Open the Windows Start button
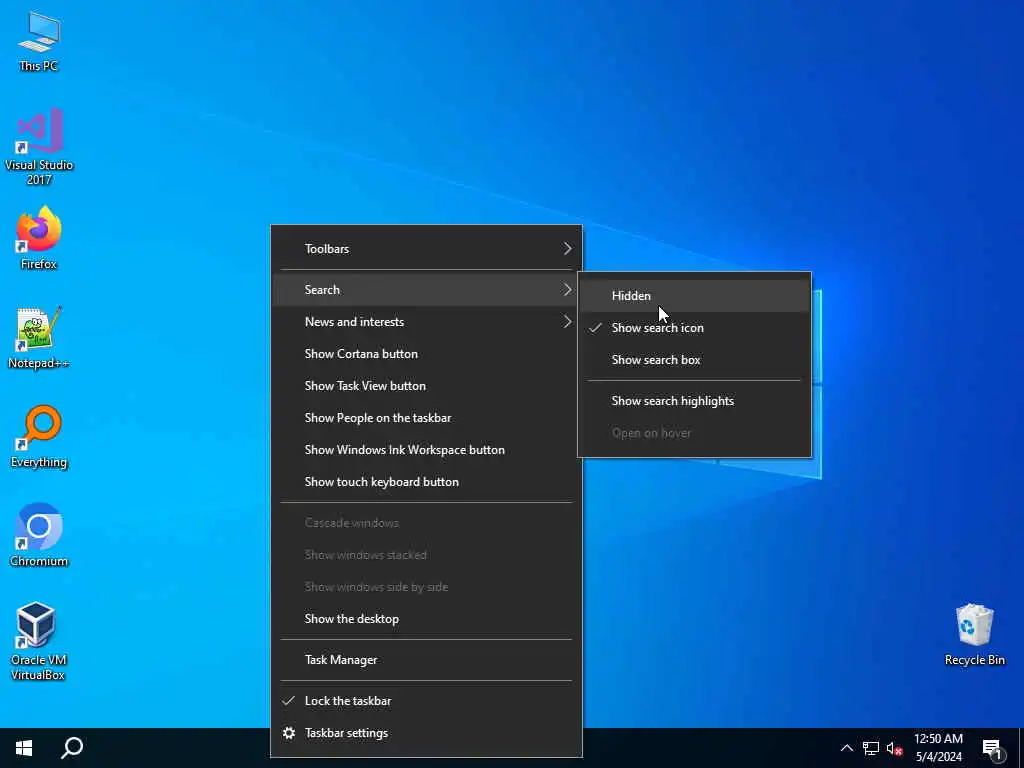The height and width of the screenshot is (768, 1024). [x=24, y=748]
